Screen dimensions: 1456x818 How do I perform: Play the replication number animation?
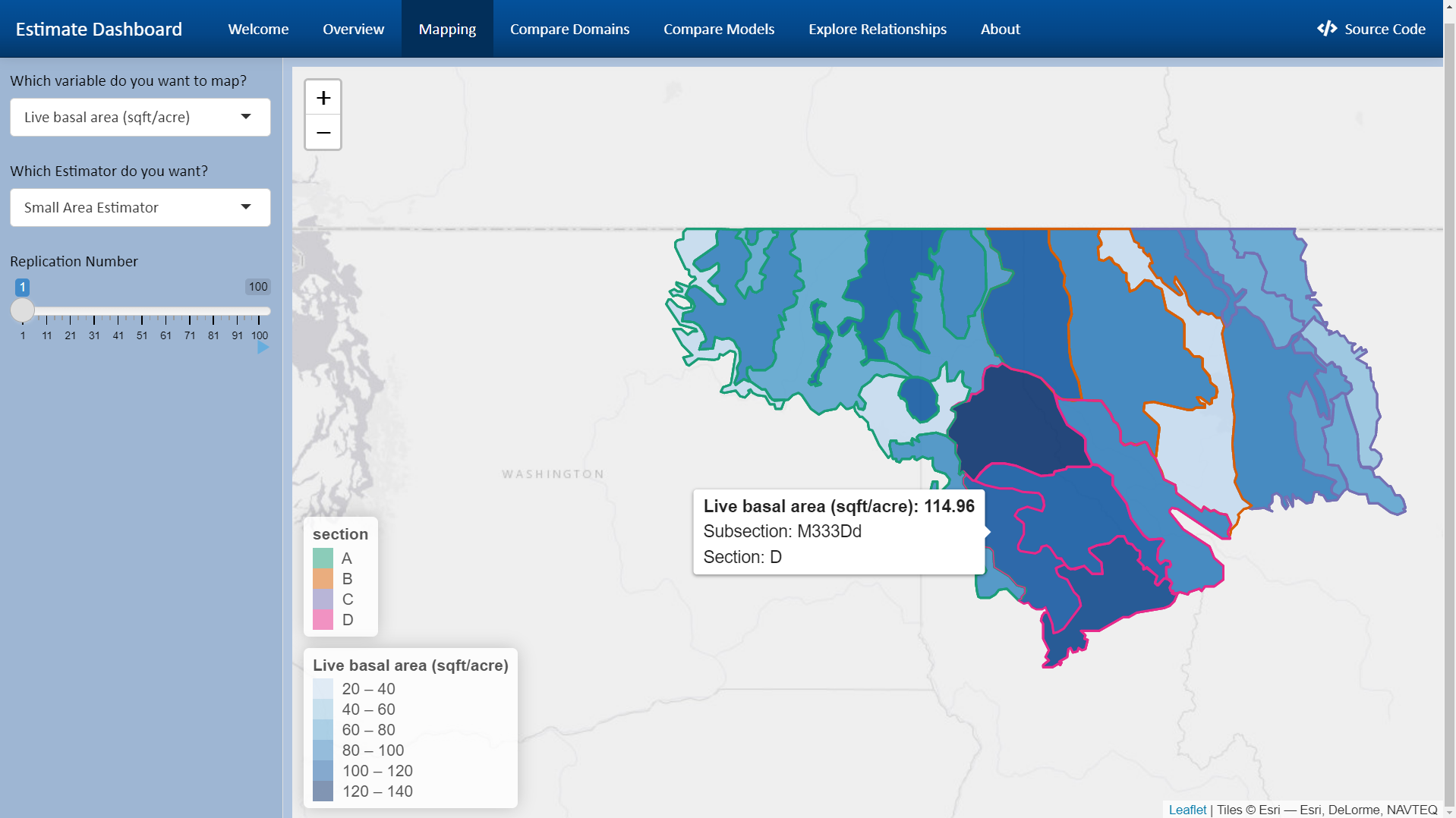tap(263, 348)
